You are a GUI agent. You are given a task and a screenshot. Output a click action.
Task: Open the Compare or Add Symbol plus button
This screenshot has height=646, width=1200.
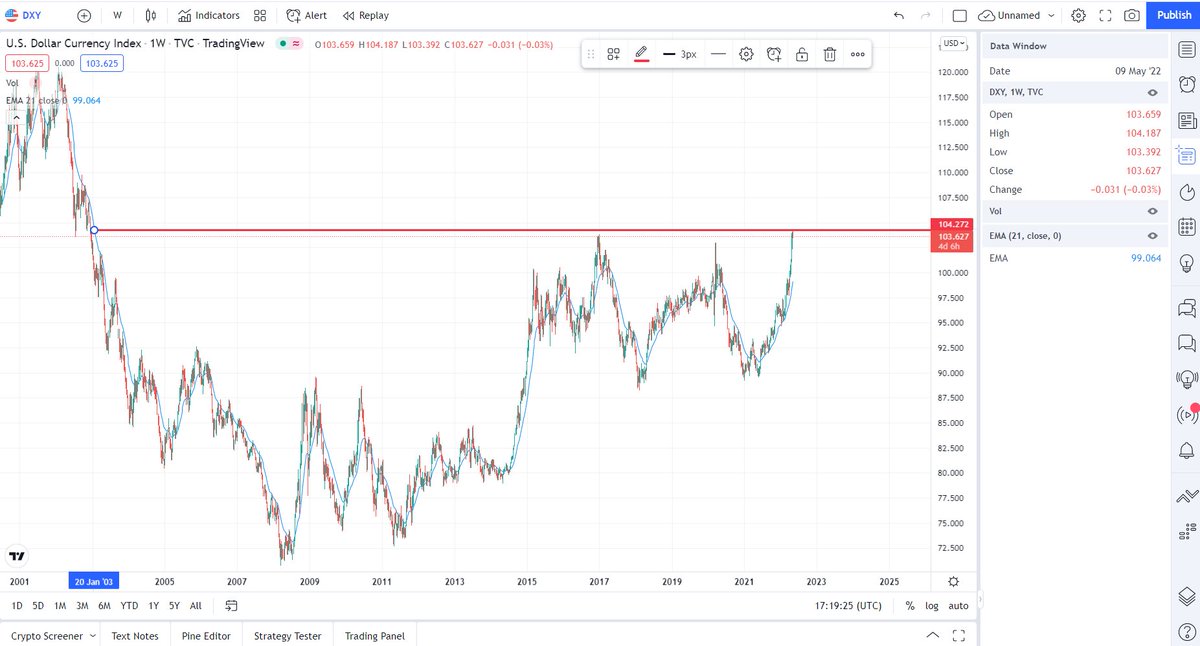tap(84, 15)
